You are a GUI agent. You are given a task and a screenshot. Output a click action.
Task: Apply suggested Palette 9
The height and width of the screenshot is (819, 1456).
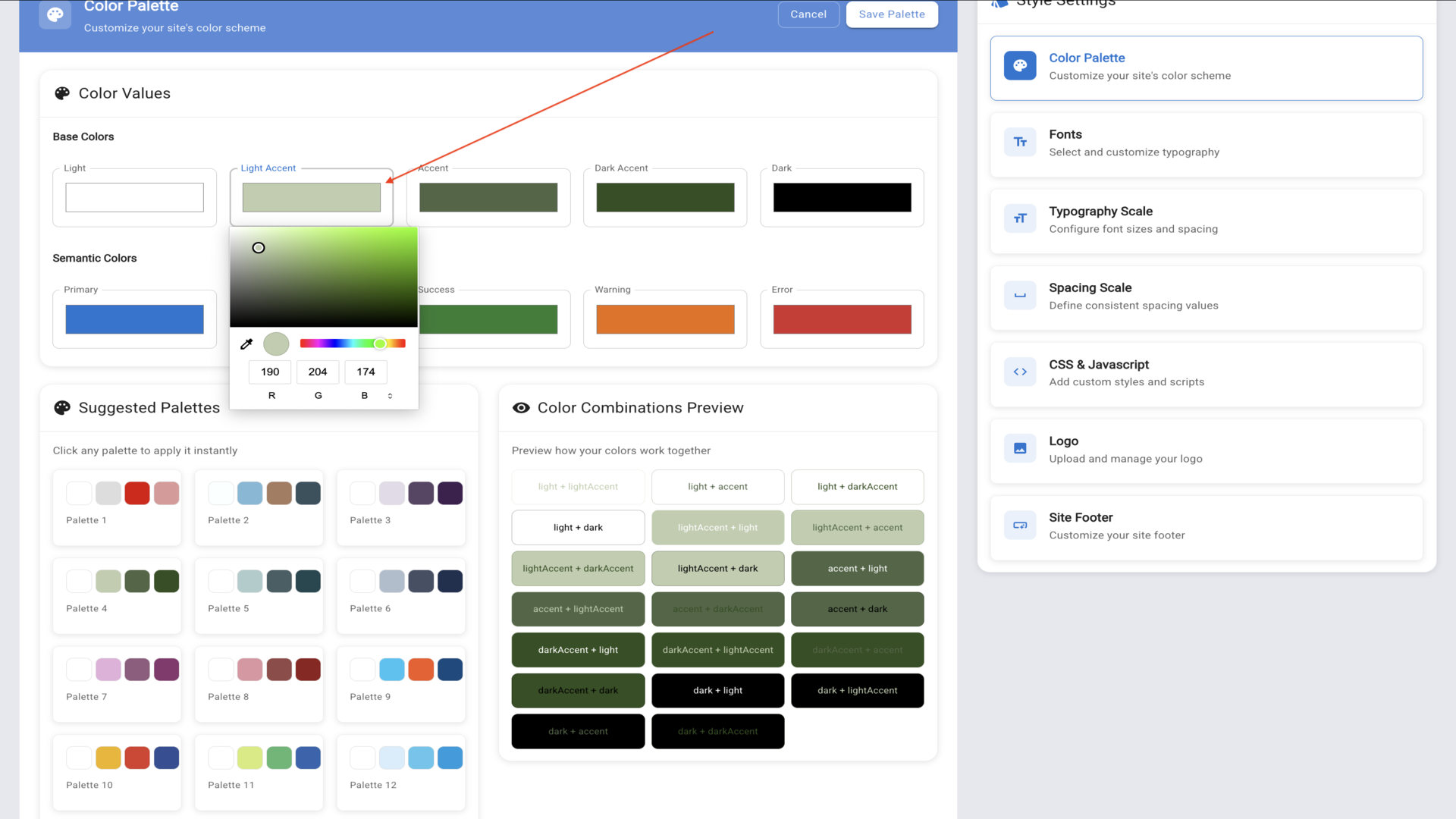tap(401, 682)
